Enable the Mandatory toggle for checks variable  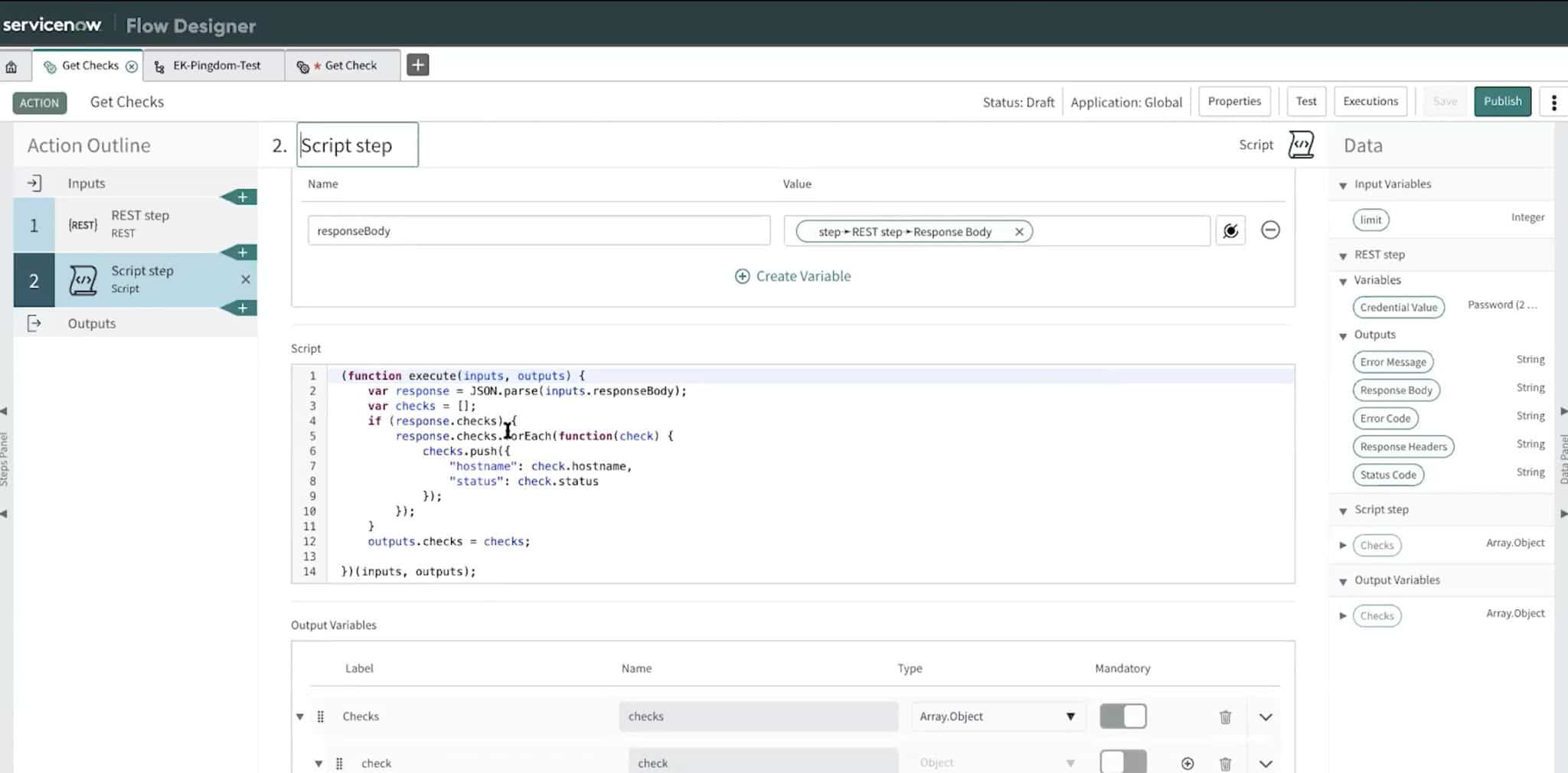(1123, 716)
